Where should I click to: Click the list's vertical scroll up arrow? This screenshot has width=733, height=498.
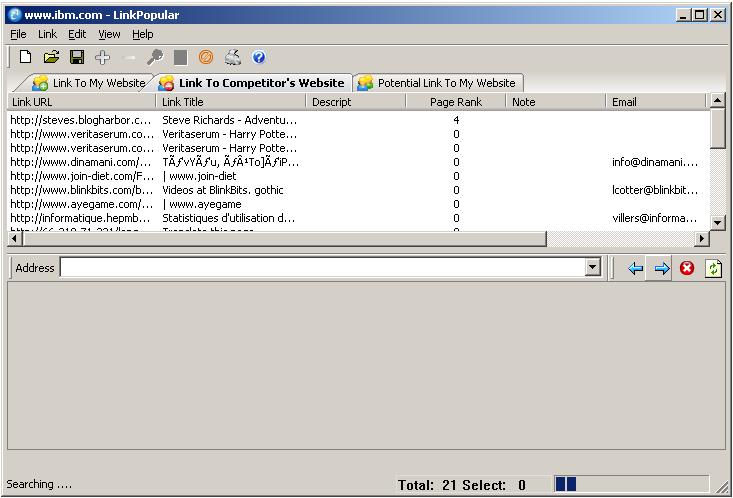point(717,101)
